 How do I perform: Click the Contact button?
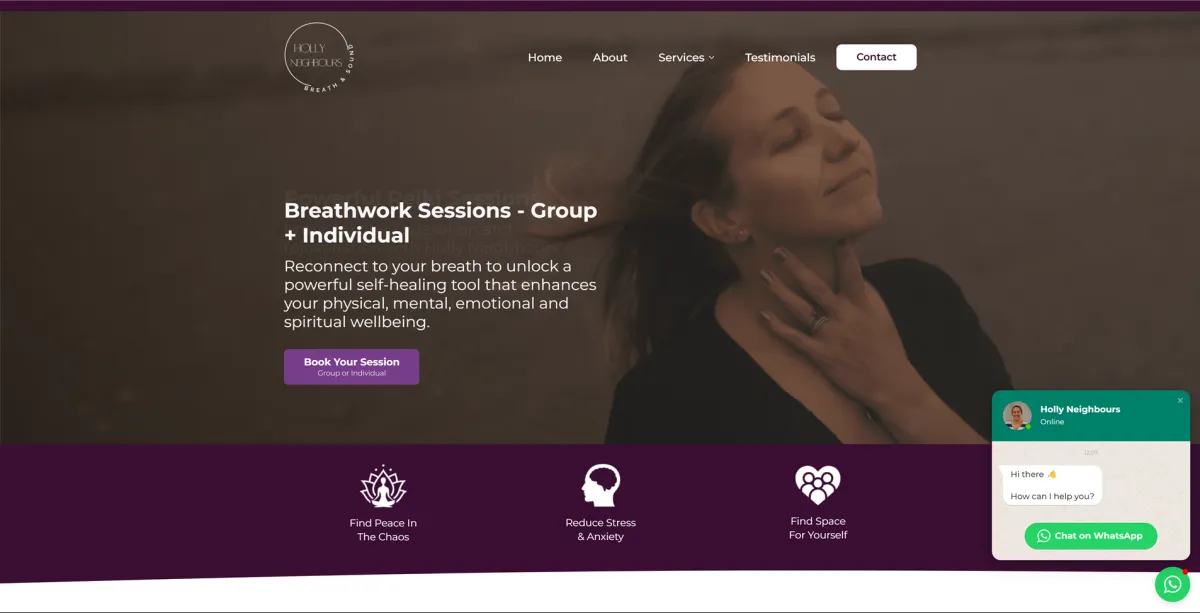click(x=876, y=57)
